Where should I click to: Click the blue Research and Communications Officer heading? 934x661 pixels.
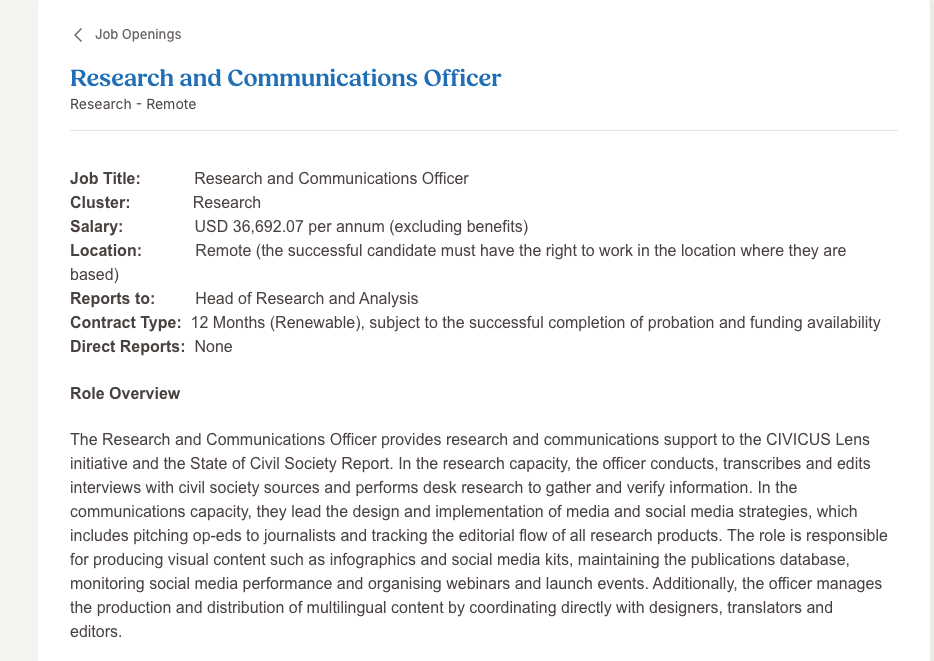(285, 78)
